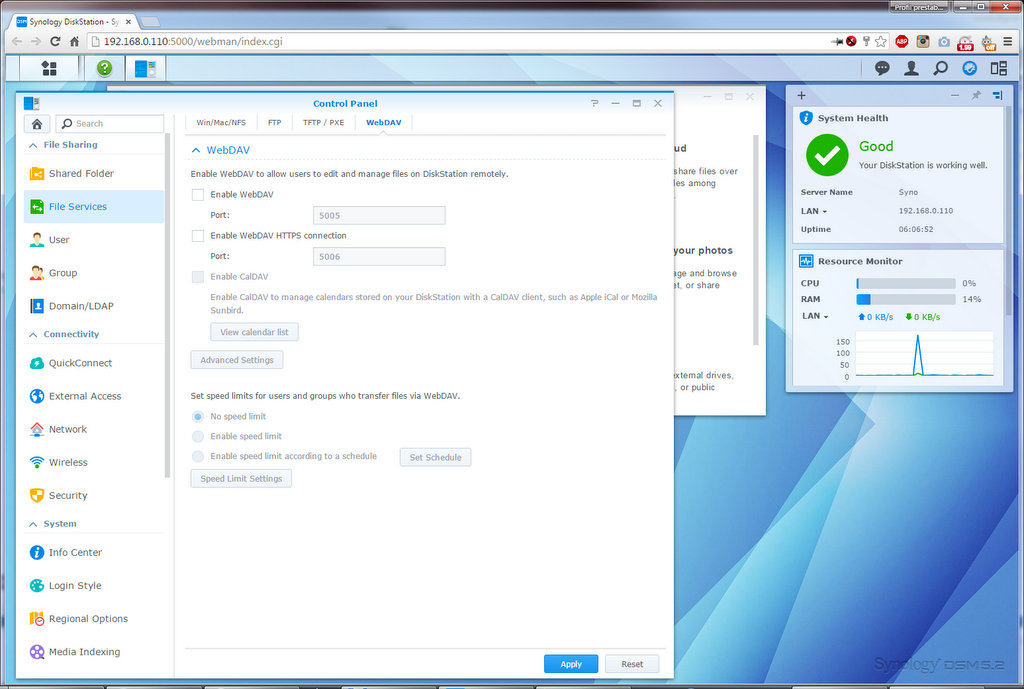Click the WebDAV port 5005 field
This screenshot has width=1024, height=689.
(x=379, y=216)
